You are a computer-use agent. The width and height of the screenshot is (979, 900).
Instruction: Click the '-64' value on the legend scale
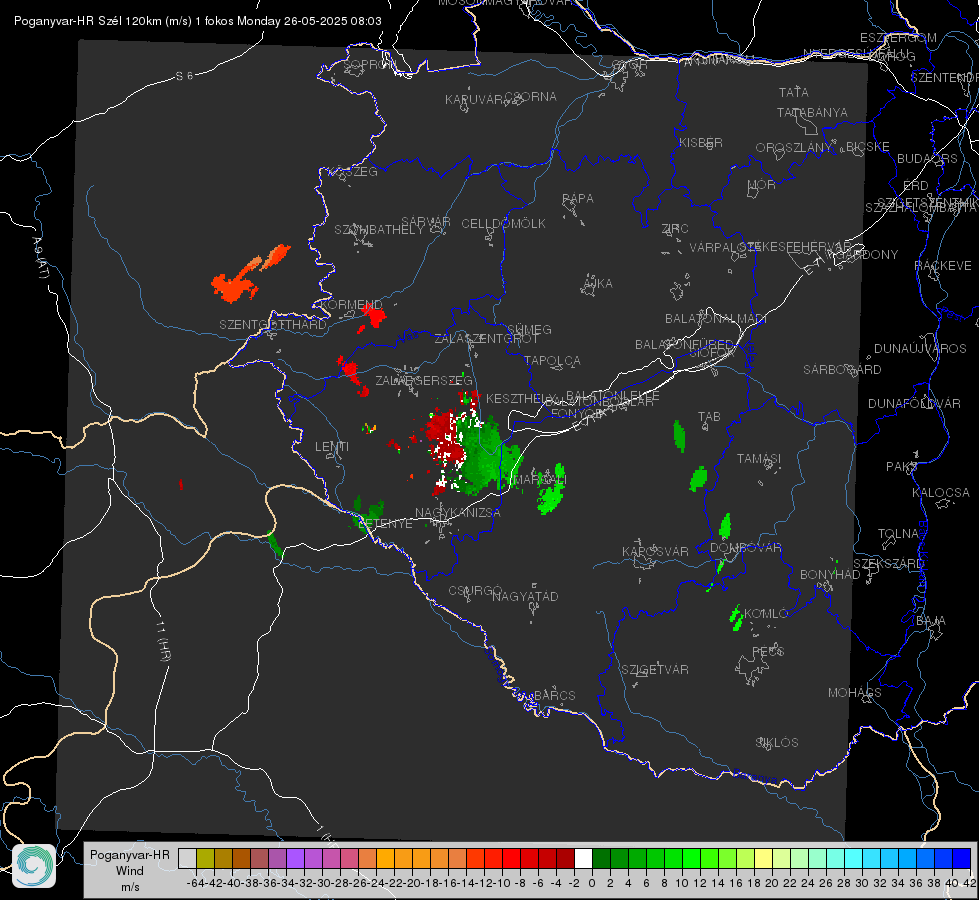tap(195, 883)
